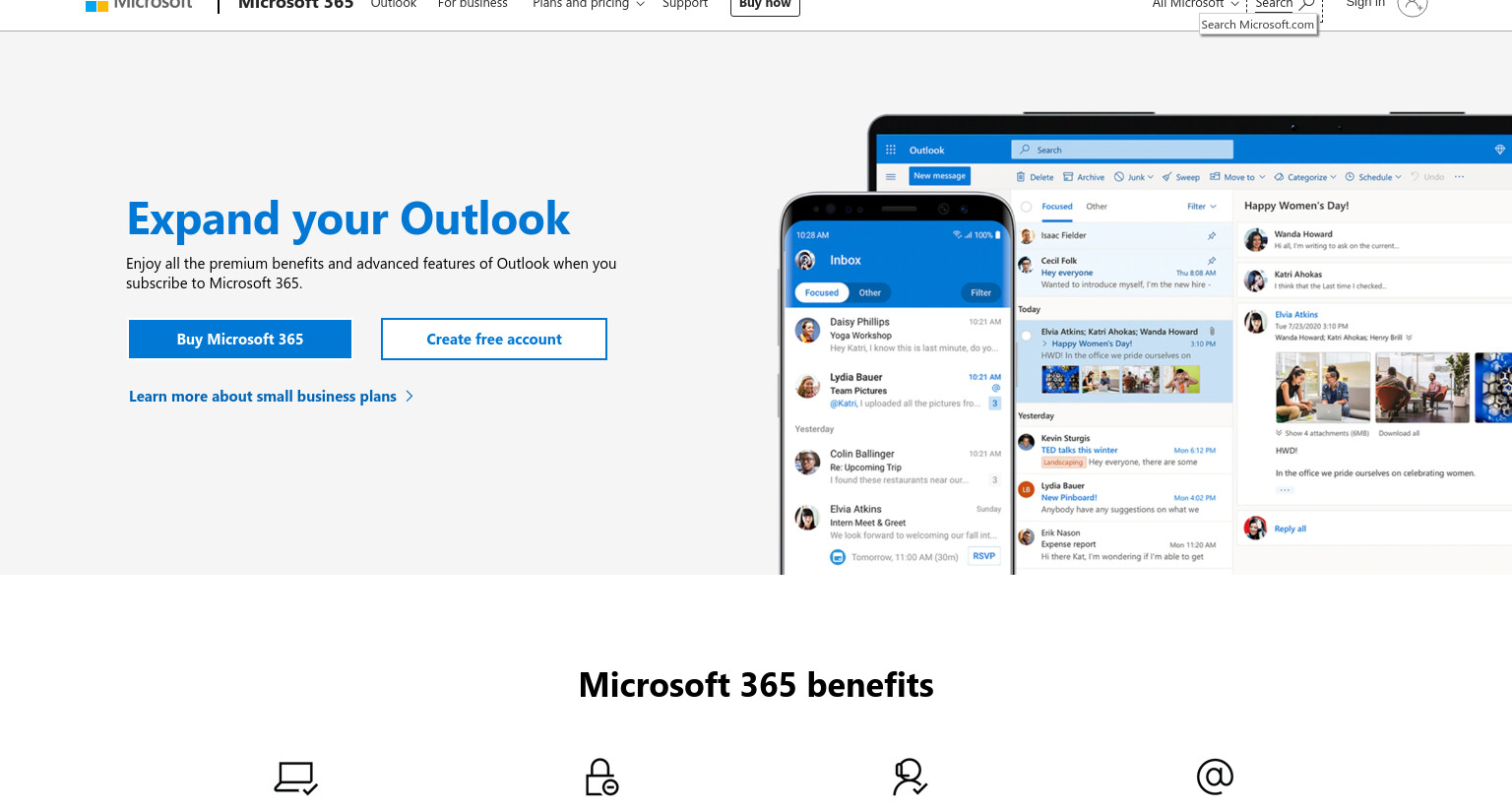Click the Archive icon in Outlook mockup
This screenshot has height=811, width=1512.
coord(1068,177)
